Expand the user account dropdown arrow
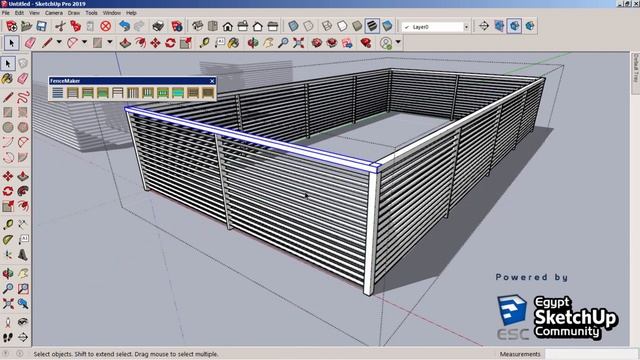The height and width of the screenshot is (360, 640). tap(398, 42)
